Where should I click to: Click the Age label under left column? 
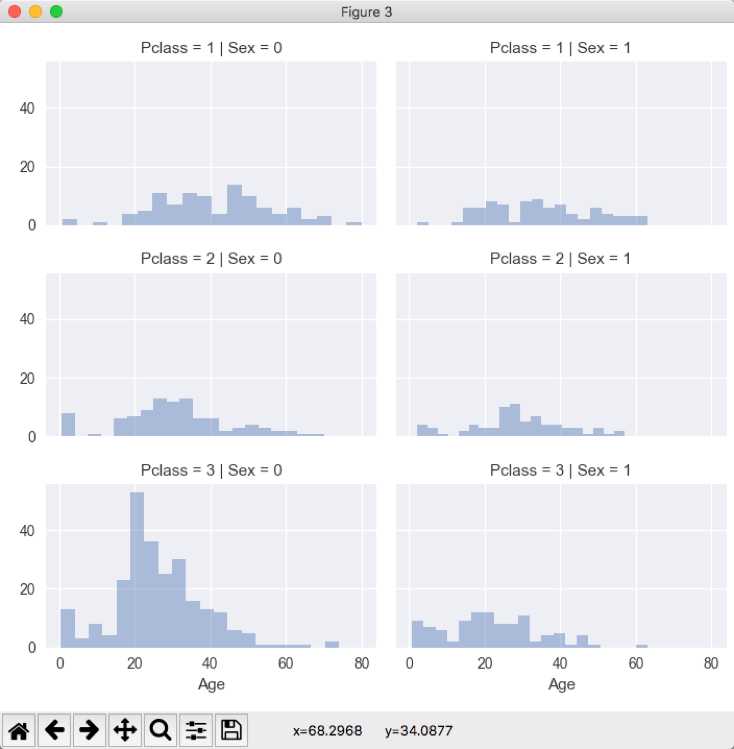pos(211,685)
